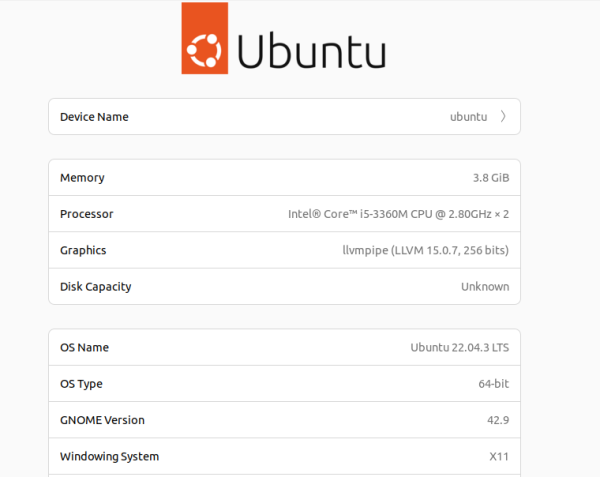Click the Memory label
600x477 pixels.
coord(82,178)
